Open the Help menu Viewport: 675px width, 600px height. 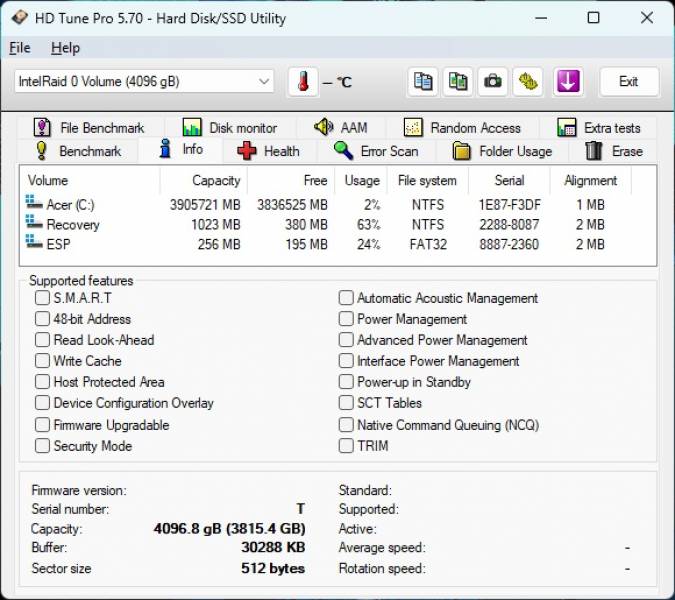click(65, 48)
